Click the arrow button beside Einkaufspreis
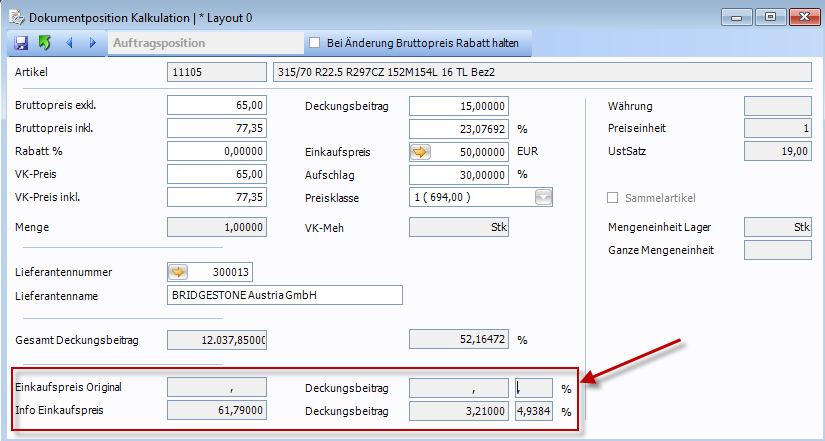 [420, 153]
